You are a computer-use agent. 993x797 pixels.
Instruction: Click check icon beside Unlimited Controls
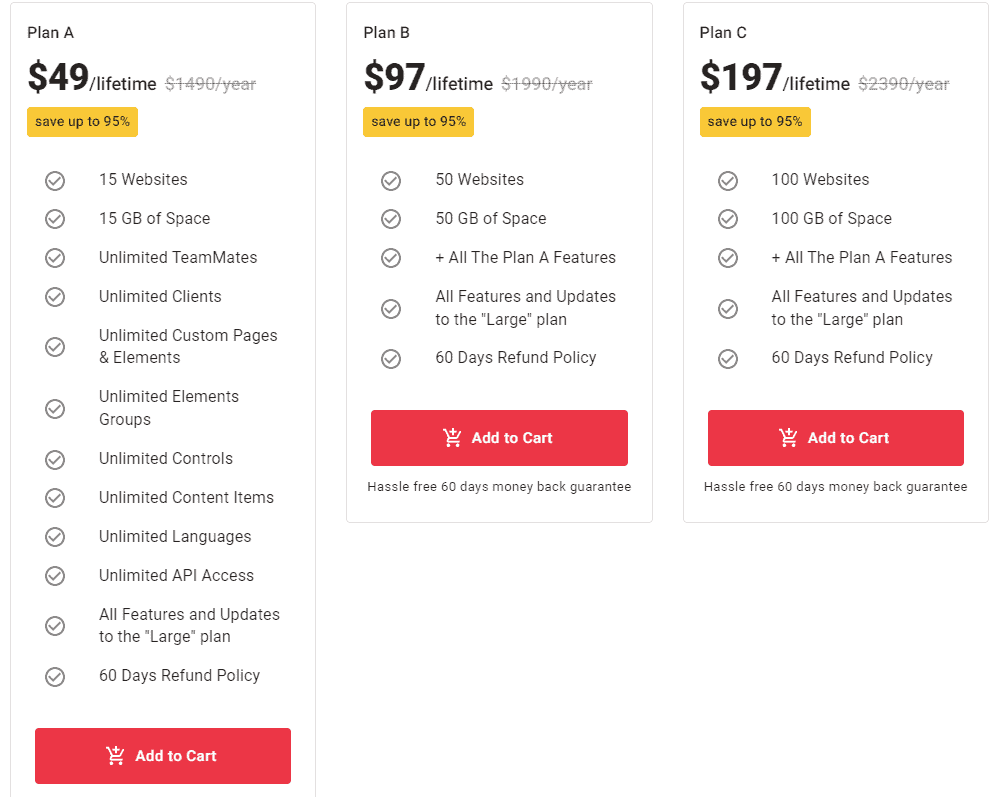pos(55,460)
